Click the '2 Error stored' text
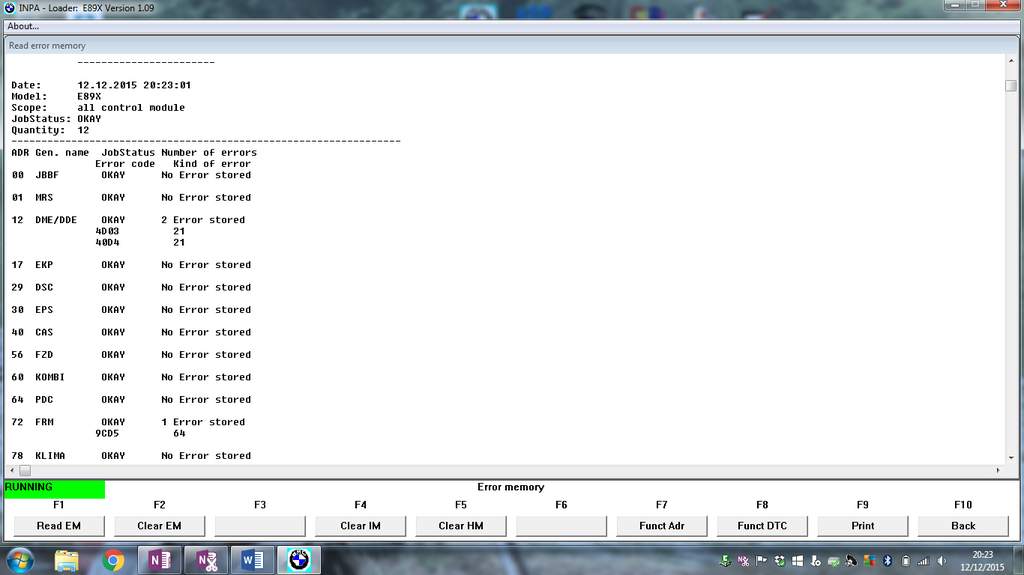Screen dimensions: 1024x575 coord(203,220)
